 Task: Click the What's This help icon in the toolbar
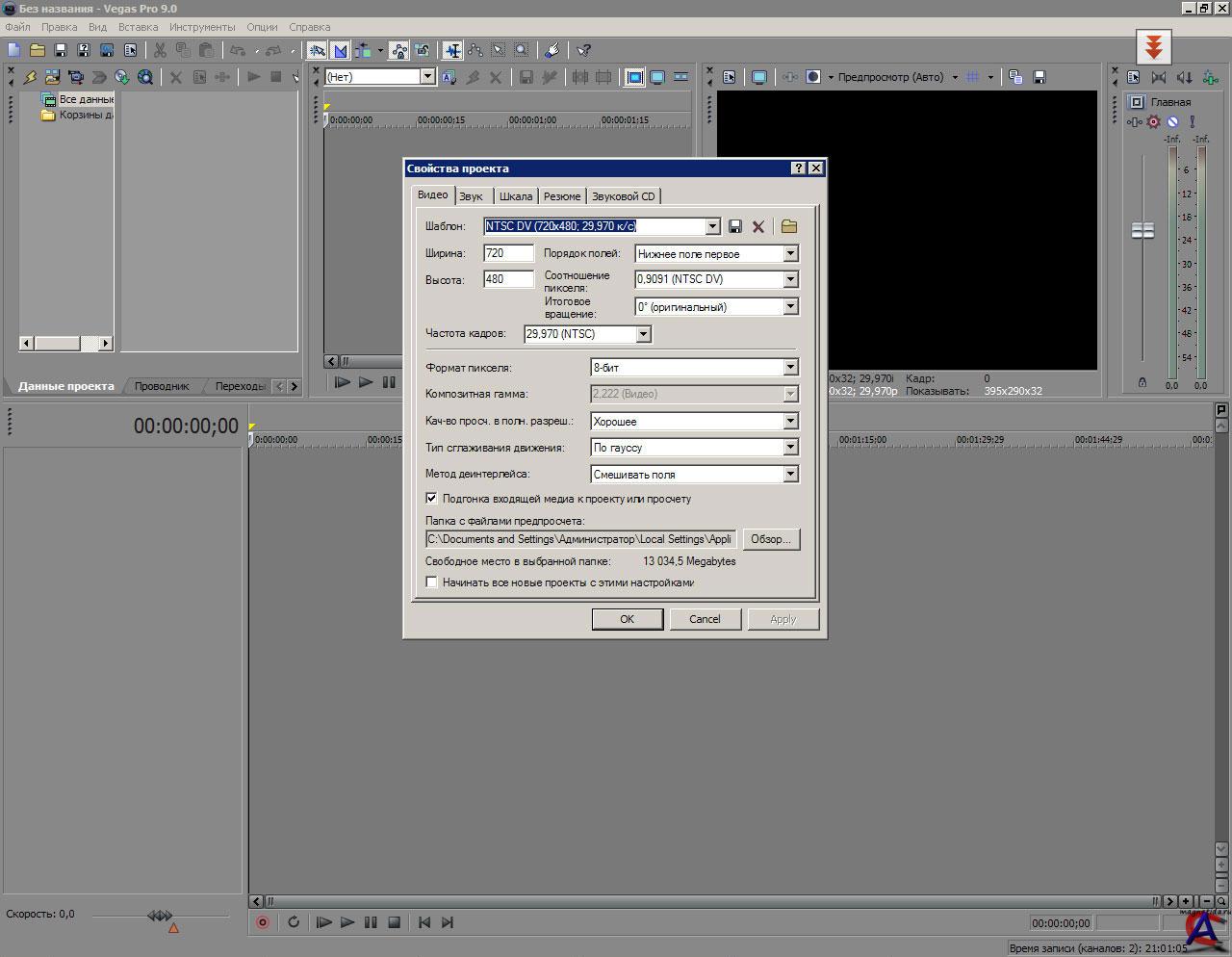coord(583,50)
